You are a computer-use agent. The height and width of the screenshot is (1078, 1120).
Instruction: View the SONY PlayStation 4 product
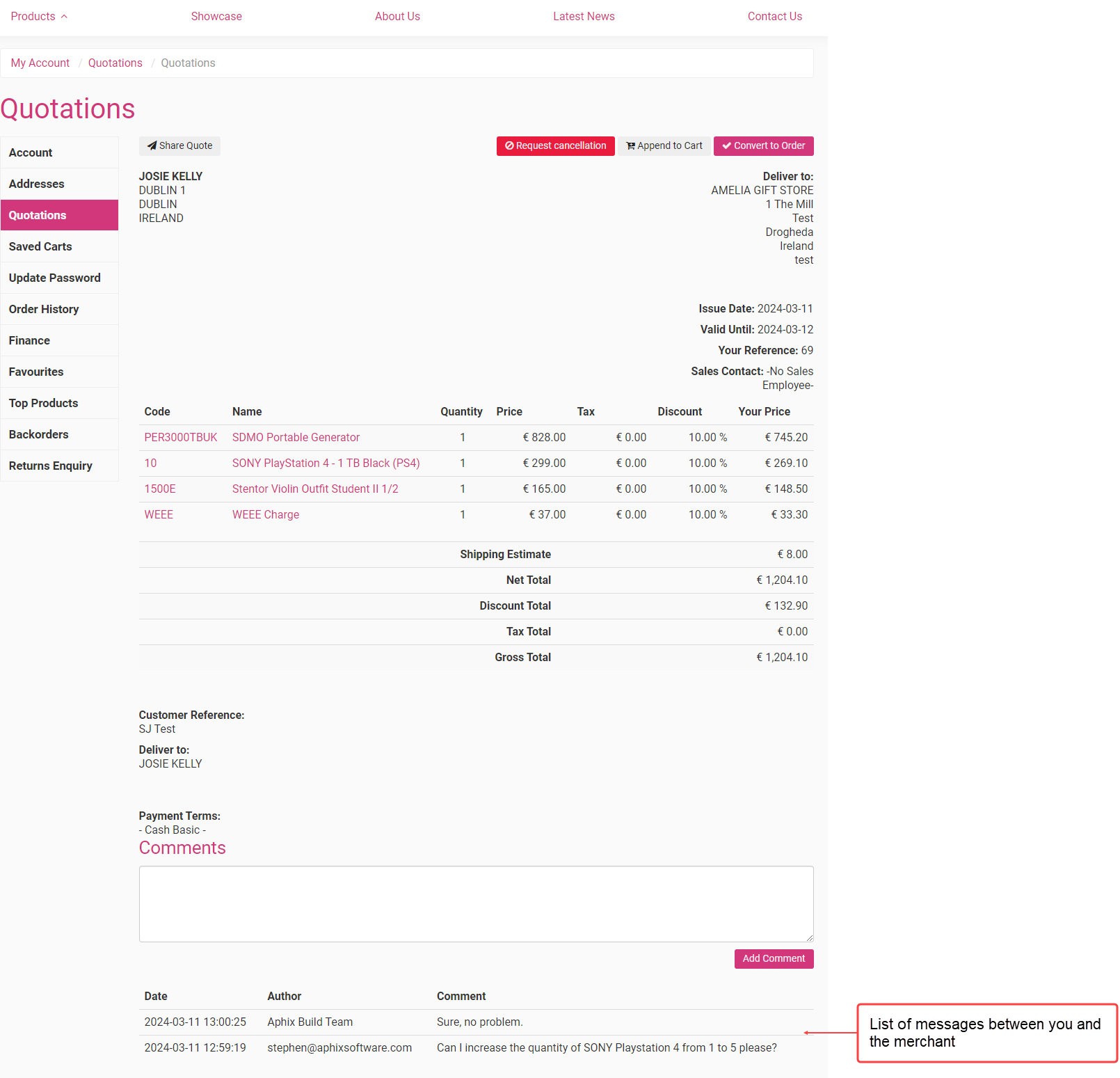326,463
